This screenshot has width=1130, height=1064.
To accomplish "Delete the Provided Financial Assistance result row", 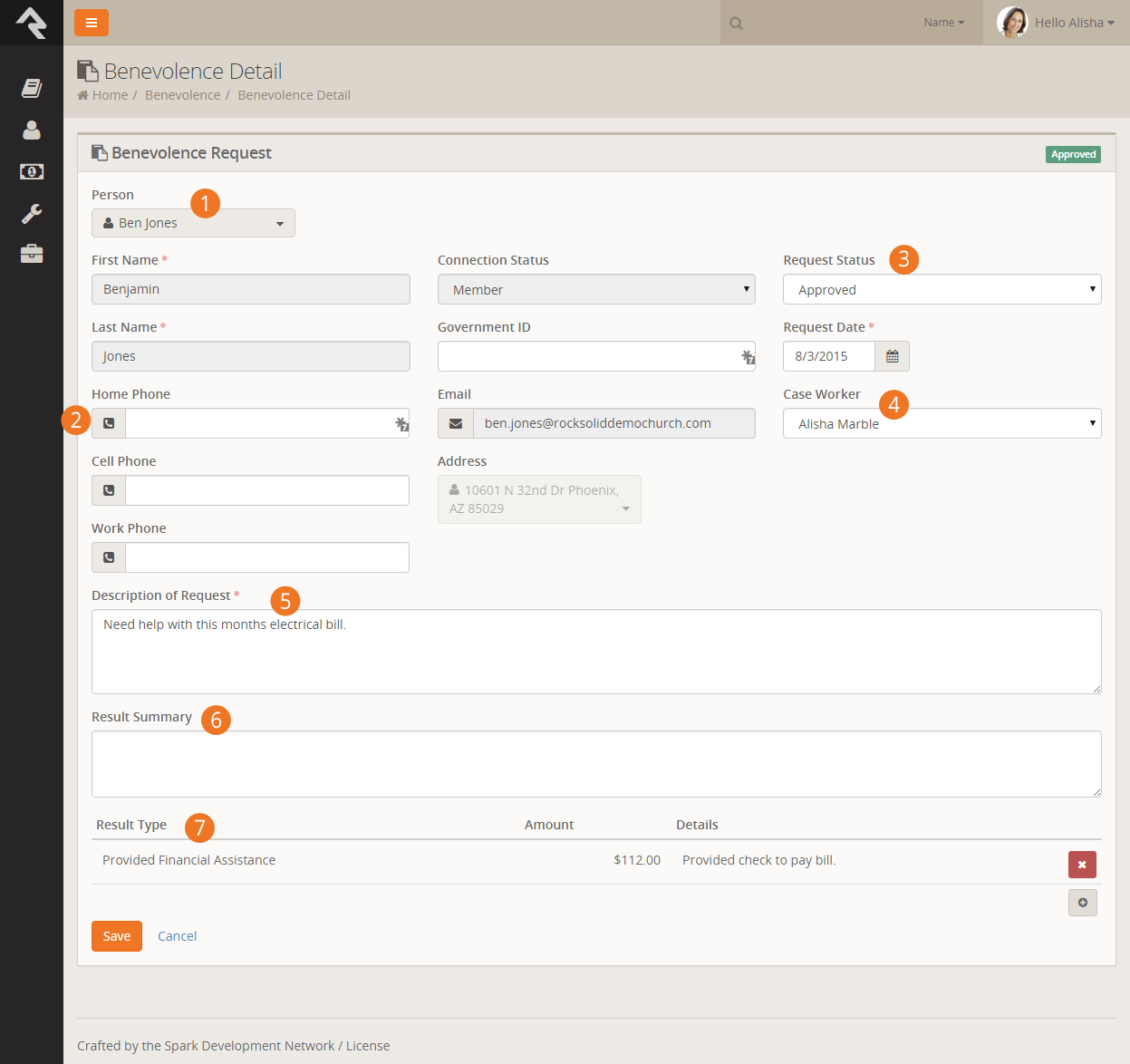I will pos(1082,865).
